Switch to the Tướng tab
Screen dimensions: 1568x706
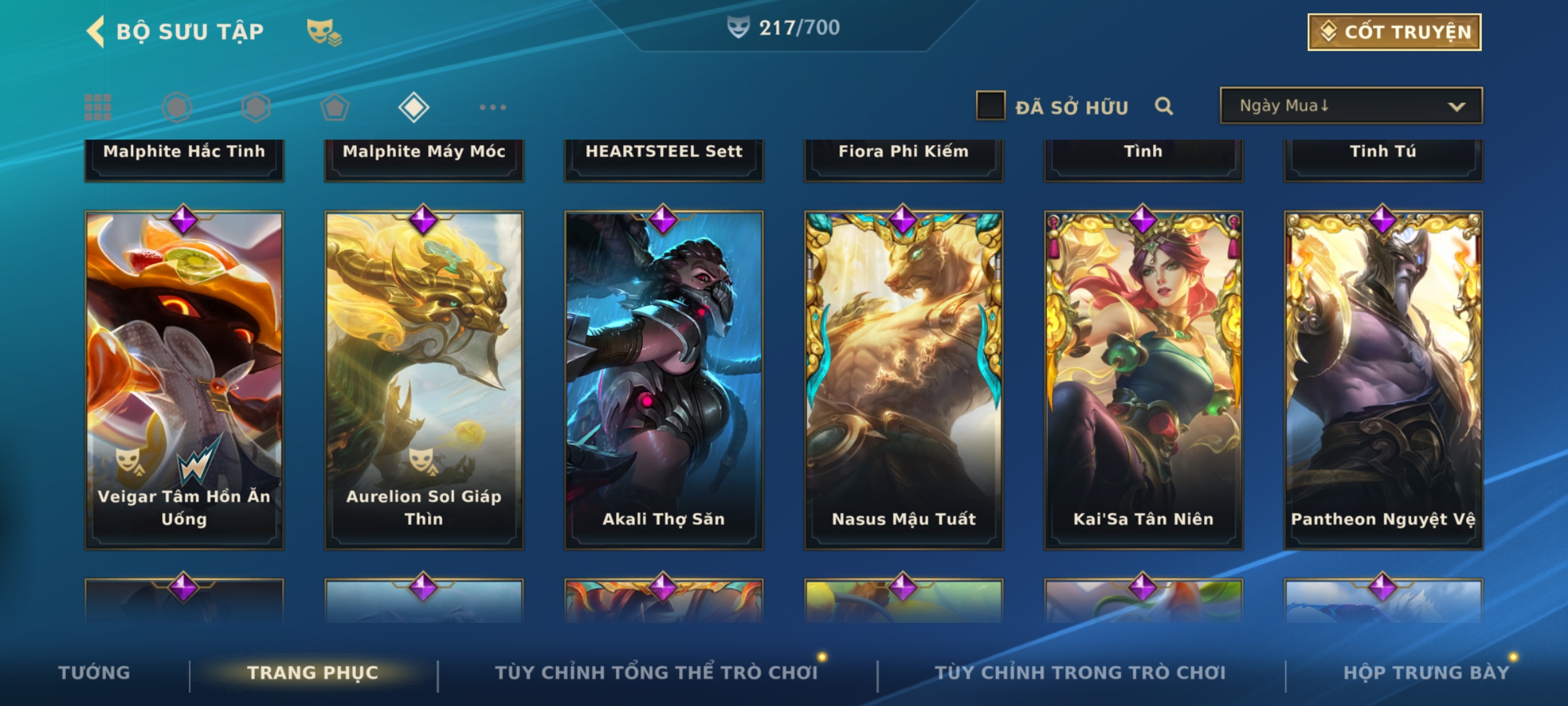point(94,673)
